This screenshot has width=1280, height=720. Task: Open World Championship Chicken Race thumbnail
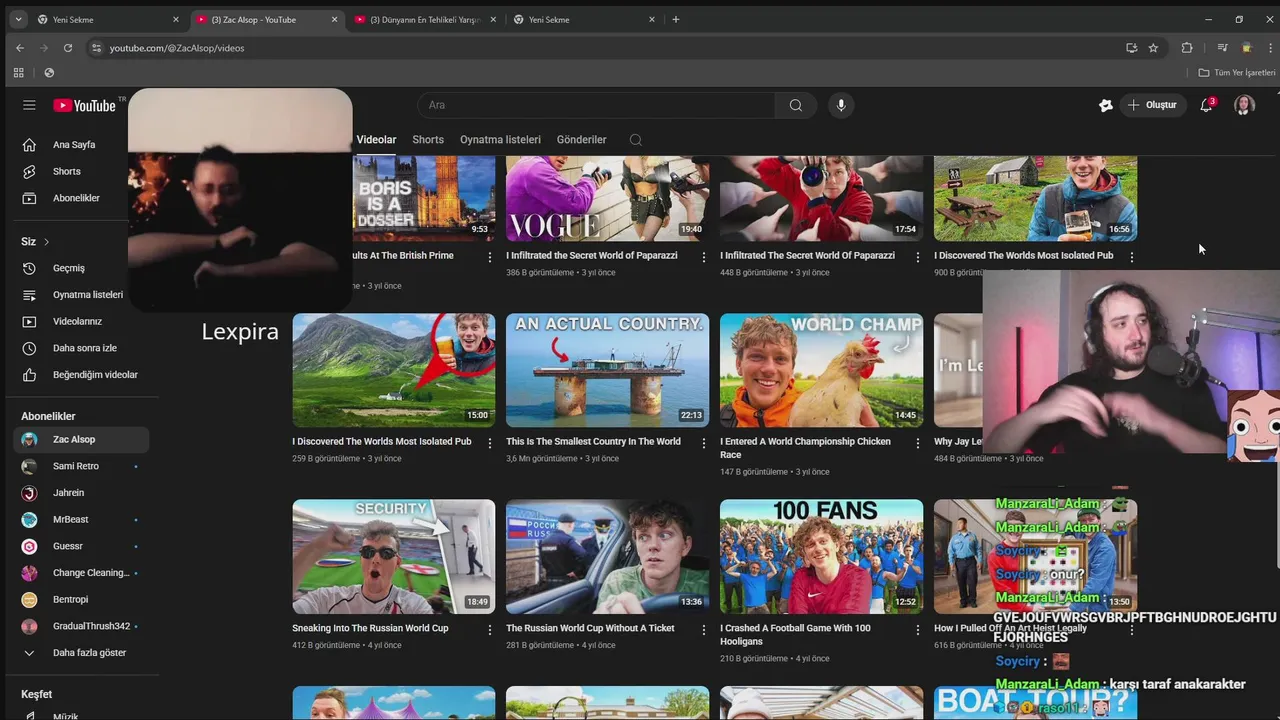pos(821,370)
